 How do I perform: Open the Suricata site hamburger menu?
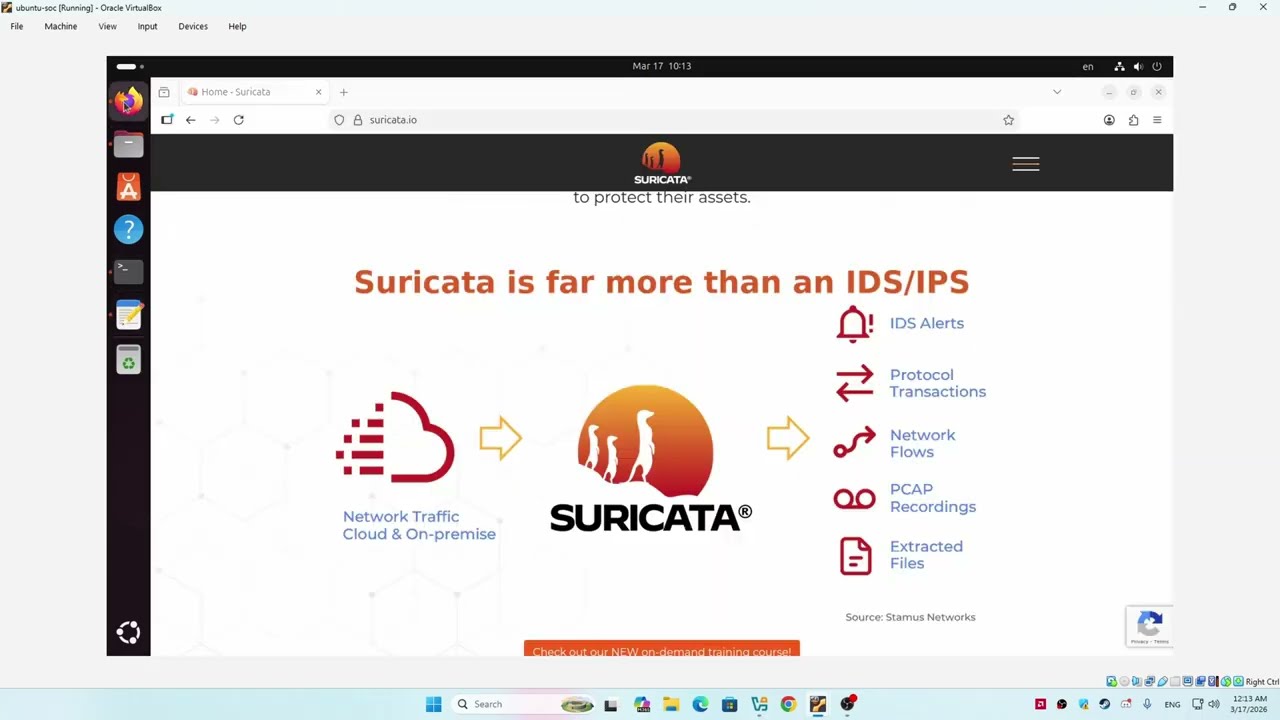pos(1026,164)
